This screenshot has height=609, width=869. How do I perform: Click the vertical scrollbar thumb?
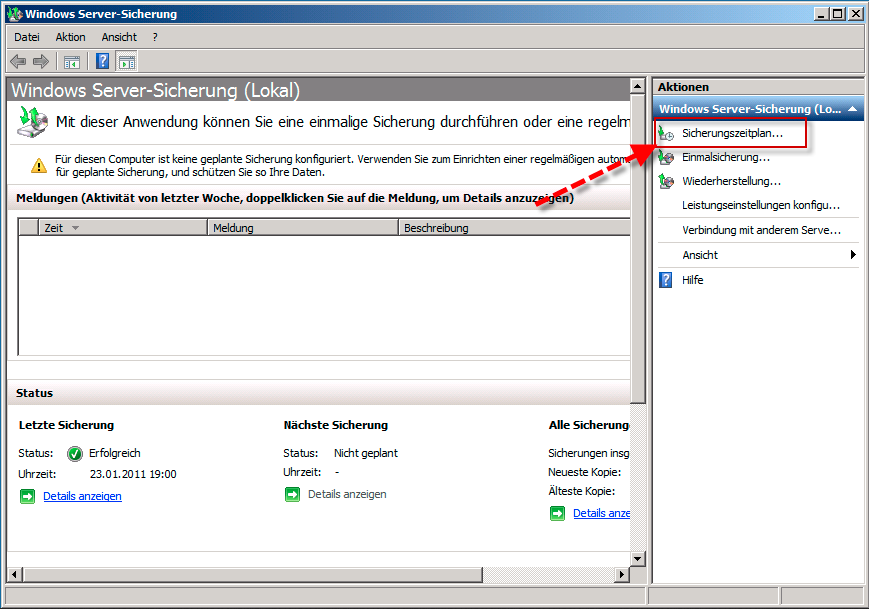tap(637, 248)
